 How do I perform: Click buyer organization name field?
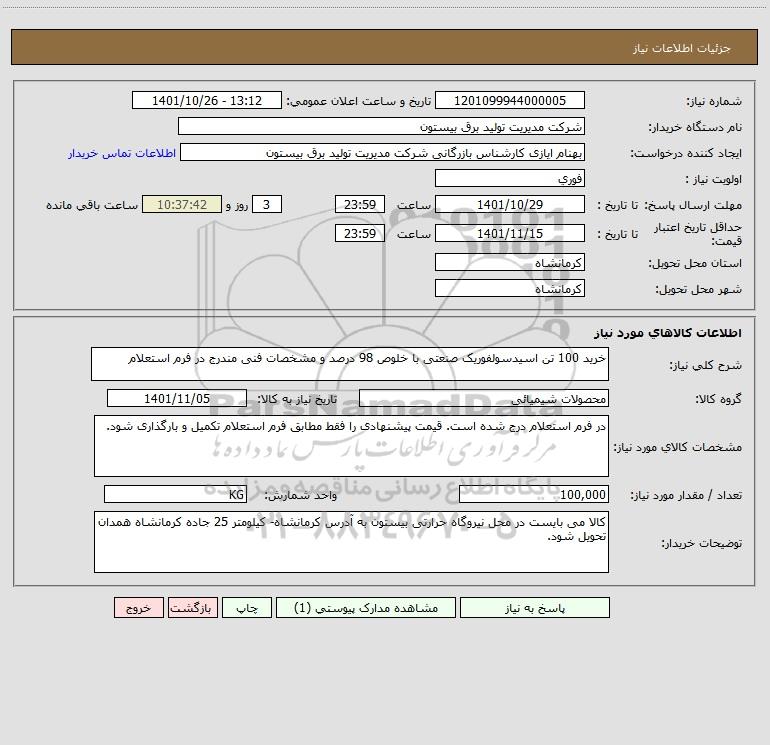click(381, 126)
